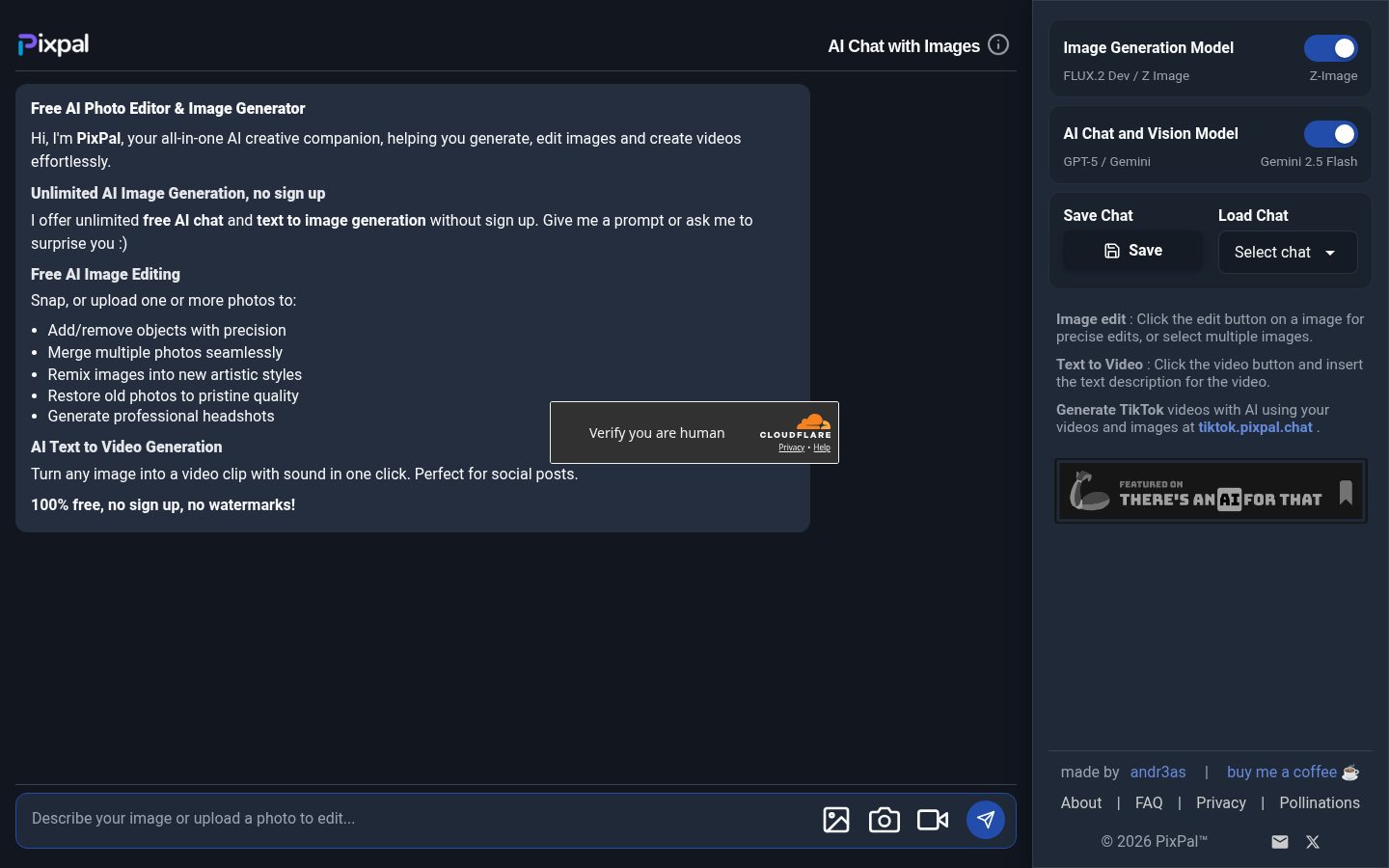Open the info icon beside AI Chat with Images

click(x=998, y=45)
